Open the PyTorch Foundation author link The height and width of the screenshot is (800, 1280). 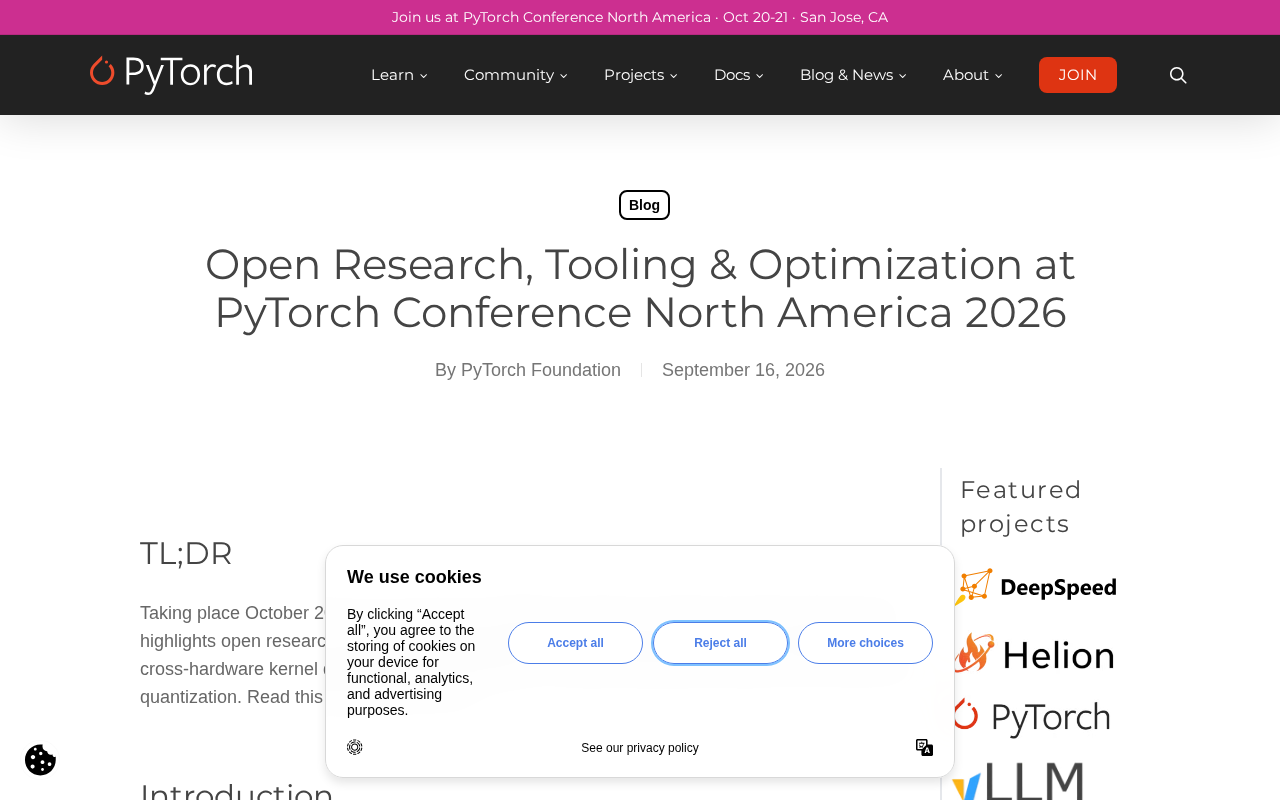click(x=541, y=370)
